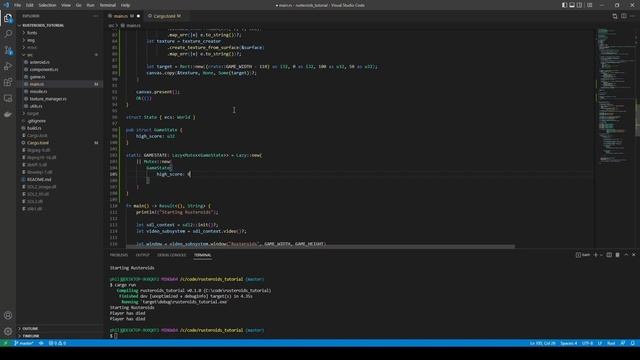Click the open changes icon in editor toolbar
The width and height of the screenshot is (640, 360).
(615, 16)
